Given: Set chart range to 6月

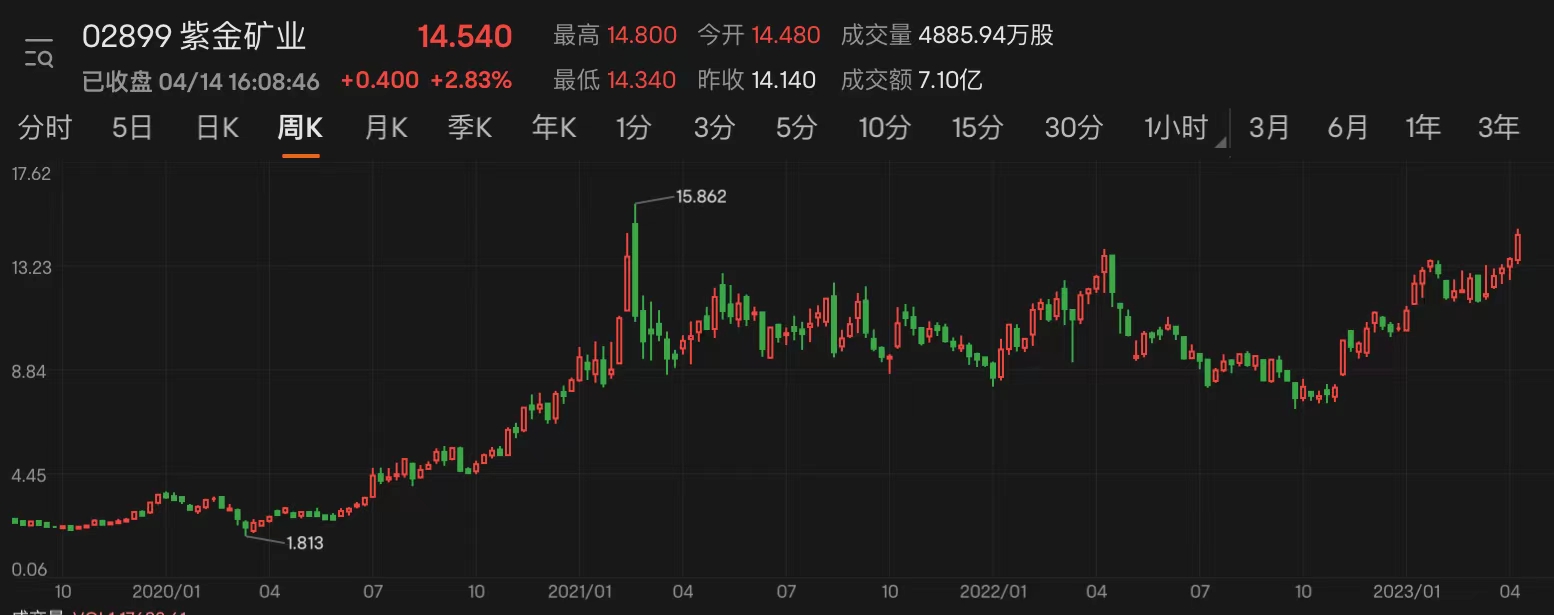Looking at the screenshot, I should point(1347,127).
